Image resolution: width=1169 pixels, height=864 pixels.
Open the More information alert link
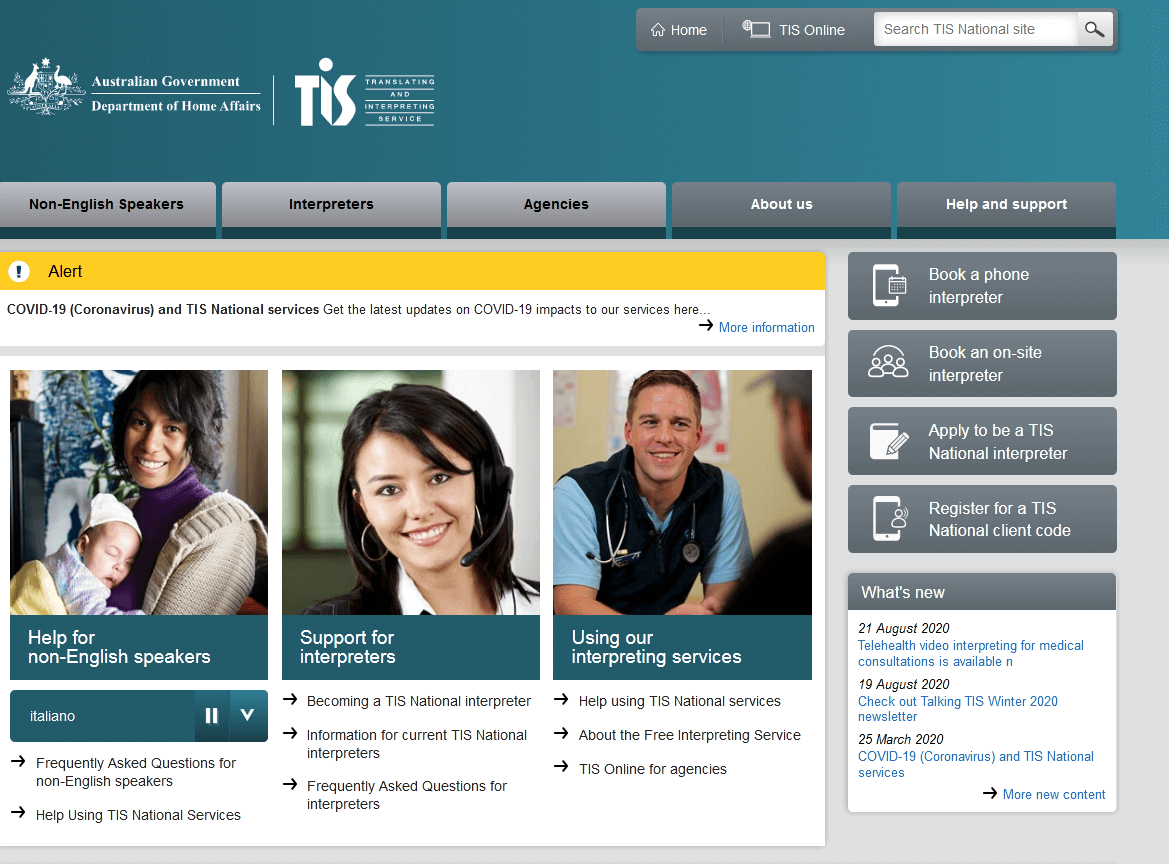click(766, 327)
